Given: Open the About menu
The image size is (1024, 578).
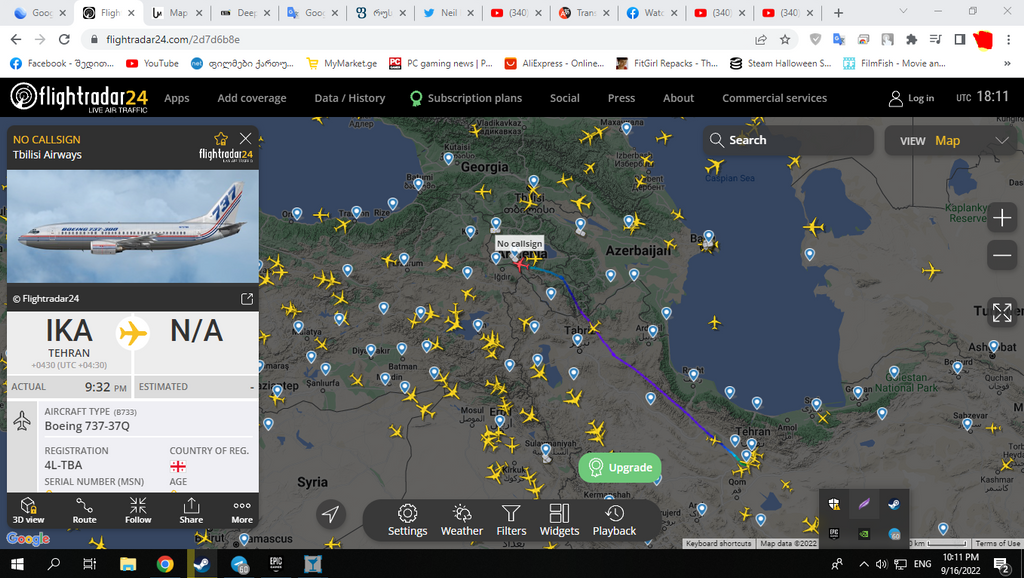Looking at the screenshot, I should tap(679, 98).
